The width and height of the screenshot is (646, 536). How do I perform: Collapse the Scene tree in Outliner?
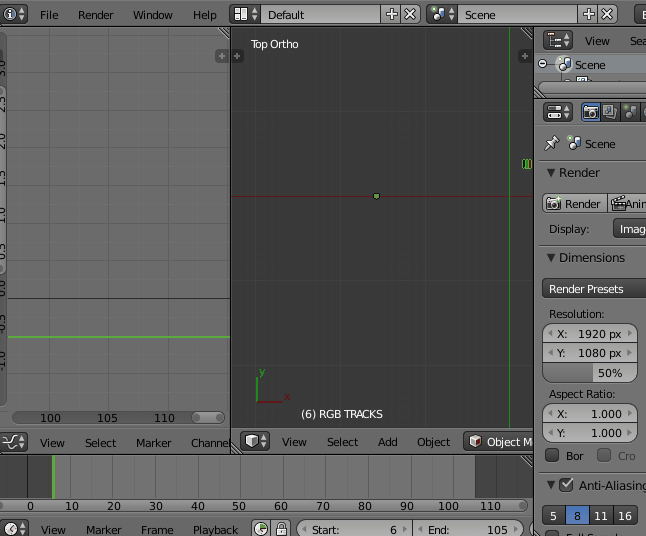pos(543,64)
